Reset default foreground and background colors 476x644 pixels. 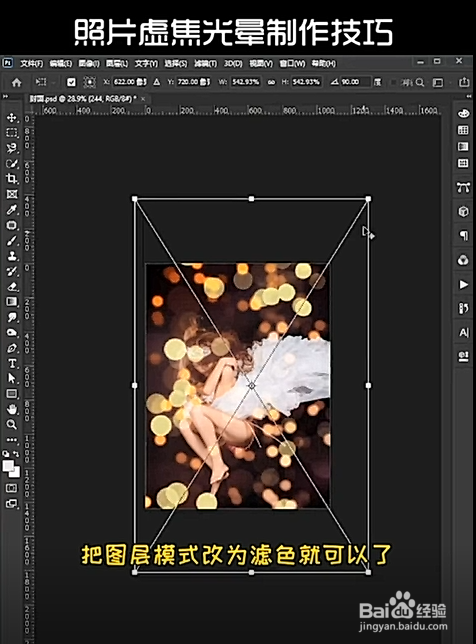point(6,453)
